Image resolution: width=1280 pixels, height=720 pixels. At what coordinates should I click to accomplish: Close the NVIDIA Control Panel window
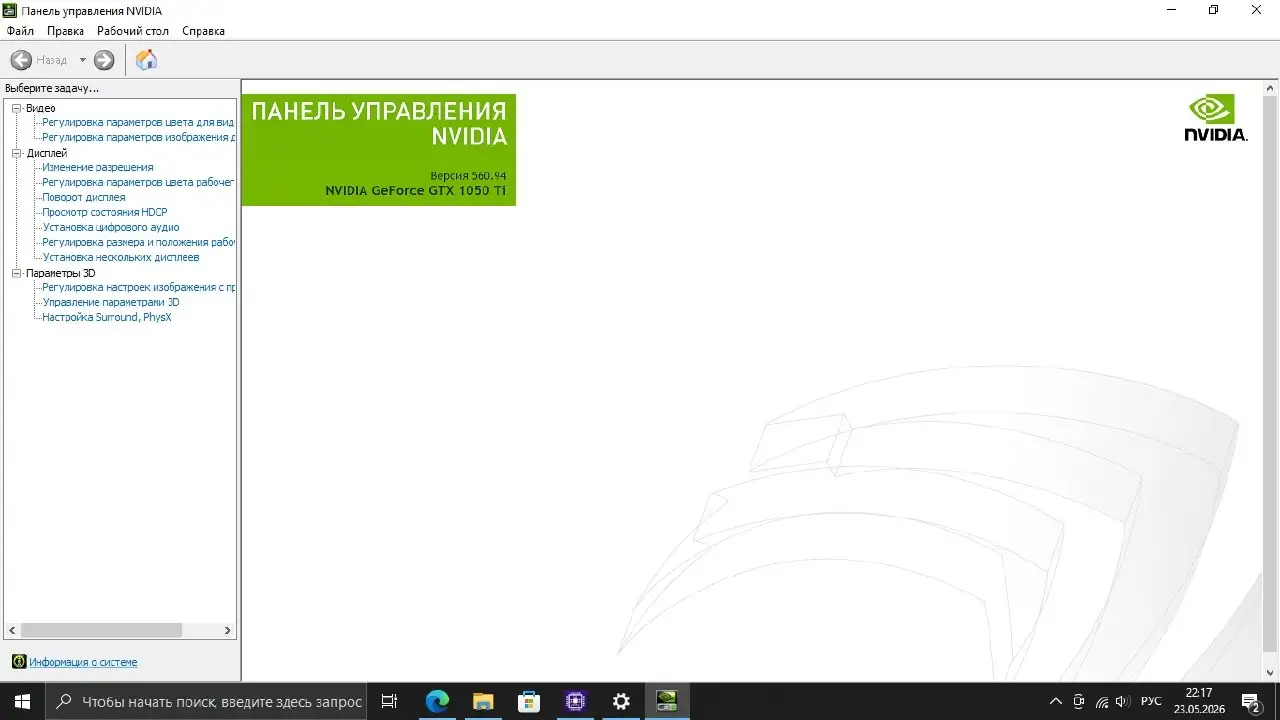click(1257, 10)
